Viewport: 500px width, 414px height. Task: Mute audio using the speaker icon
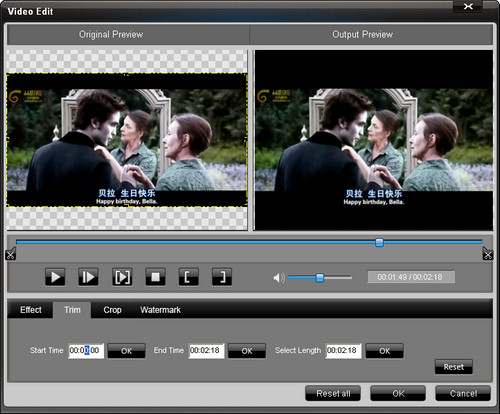click(279, 277)
